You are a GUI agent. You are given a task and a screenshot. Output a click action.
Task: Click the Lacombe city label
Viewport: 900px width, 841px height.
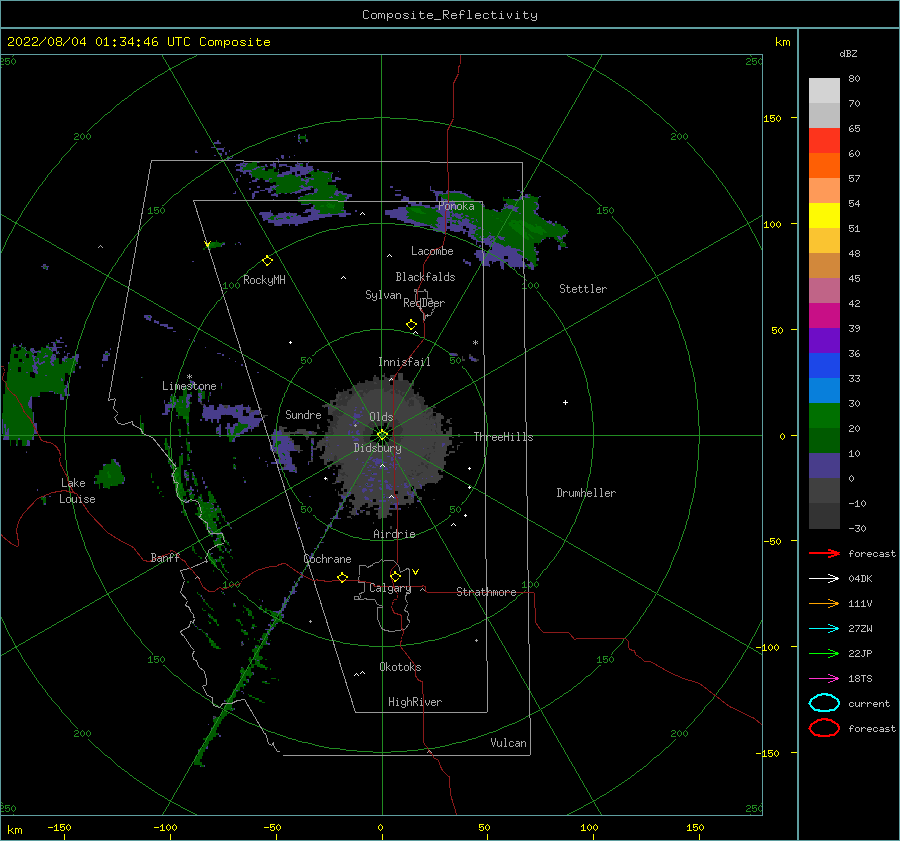[x=432, y=251]
